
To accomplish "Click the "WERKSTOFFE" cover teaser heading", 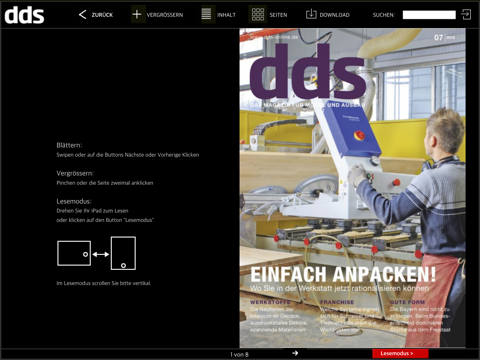I will (x=270, y=302).
